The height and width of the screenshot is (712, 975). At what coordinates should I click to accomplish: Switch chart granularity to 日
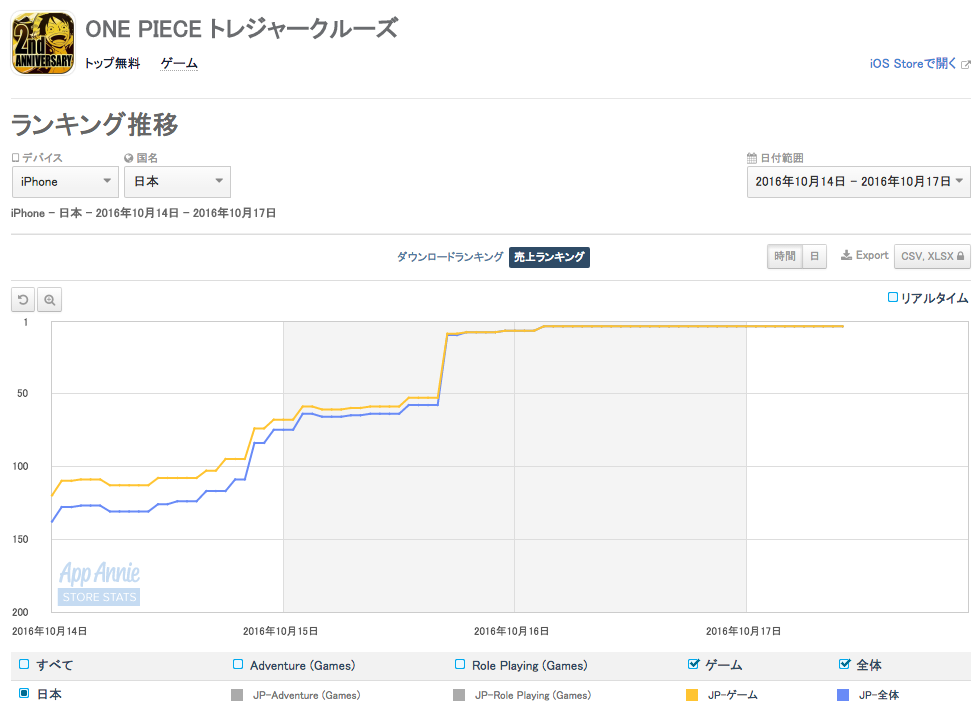tap(815, 256)
